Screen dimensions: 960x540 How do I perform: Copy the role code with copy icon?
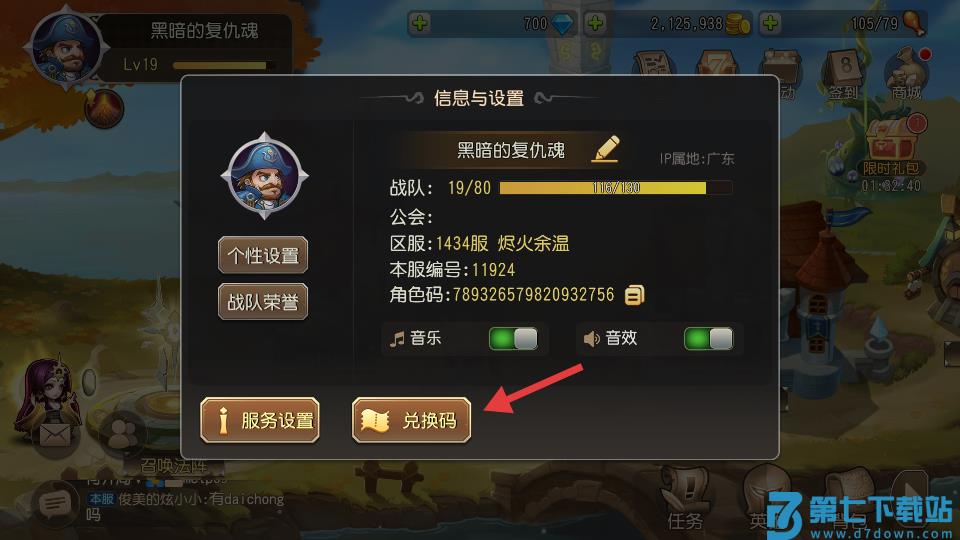pos(634,295)
